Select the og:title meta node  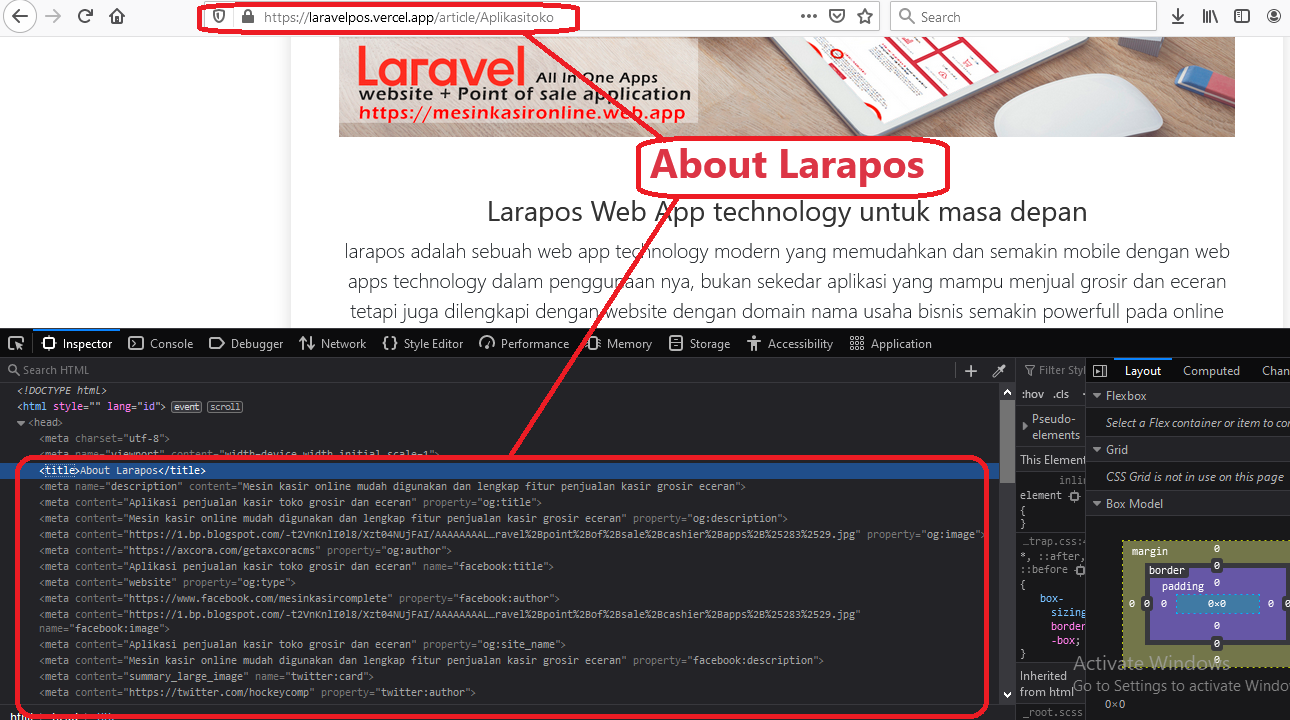click(291, 502)
